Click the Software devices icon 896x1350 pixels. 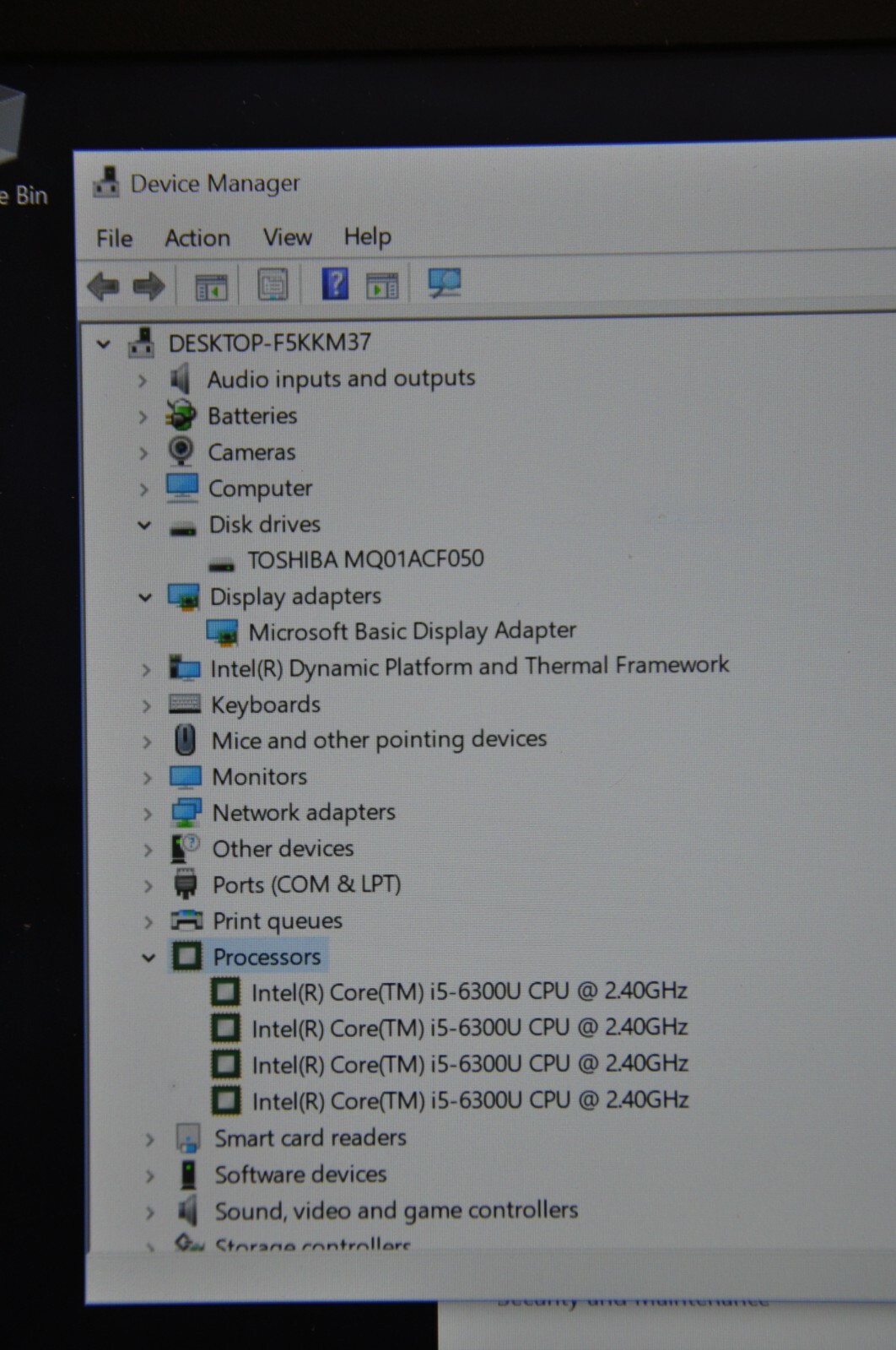coord(189,1174)
